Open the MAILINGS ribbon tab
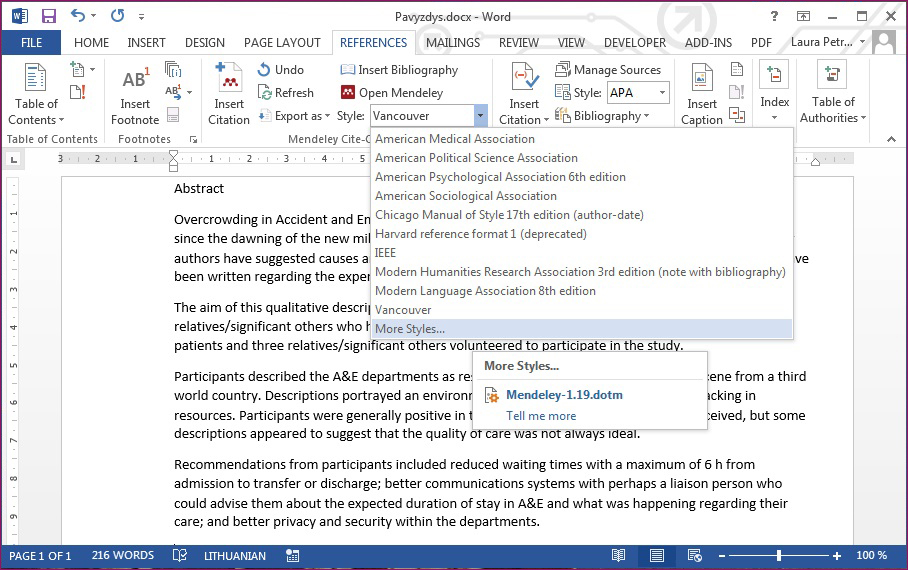Viewport: 908px width, 570px height. coord(452,43)
